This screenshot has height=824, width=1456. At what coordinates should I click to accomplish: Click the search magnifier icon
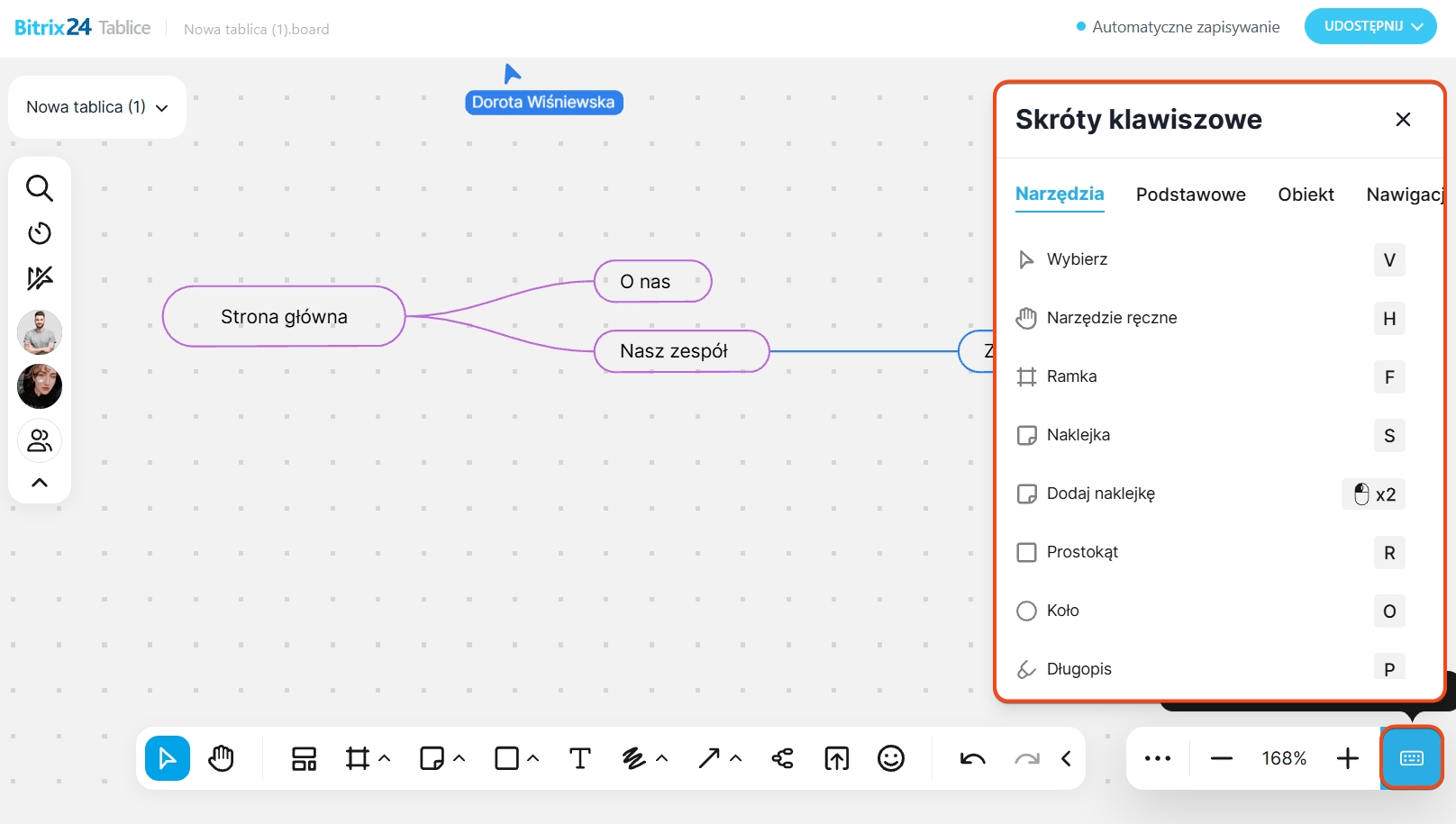coord(40,188)
